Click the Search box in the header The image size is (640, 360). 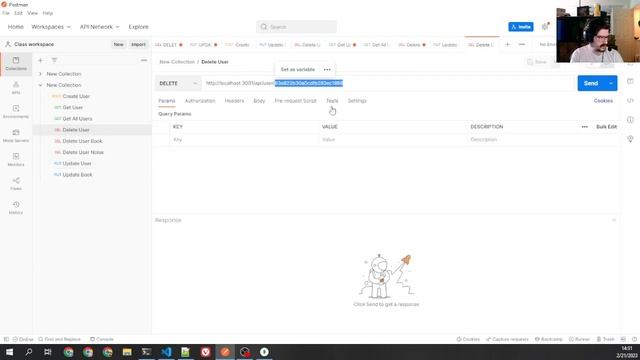pos(296,27)
